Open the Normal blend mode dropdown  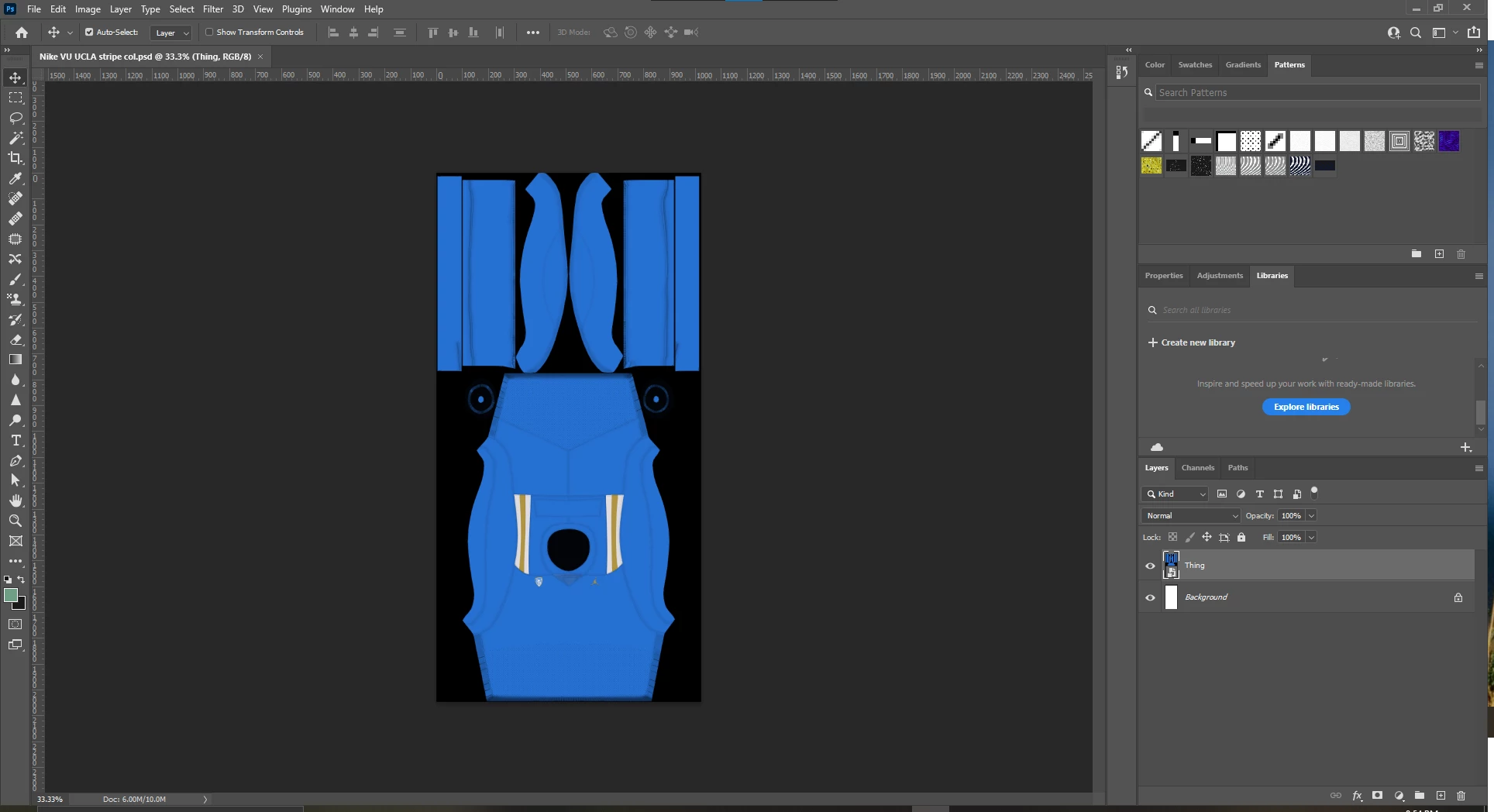click(x=1190, y=516)
